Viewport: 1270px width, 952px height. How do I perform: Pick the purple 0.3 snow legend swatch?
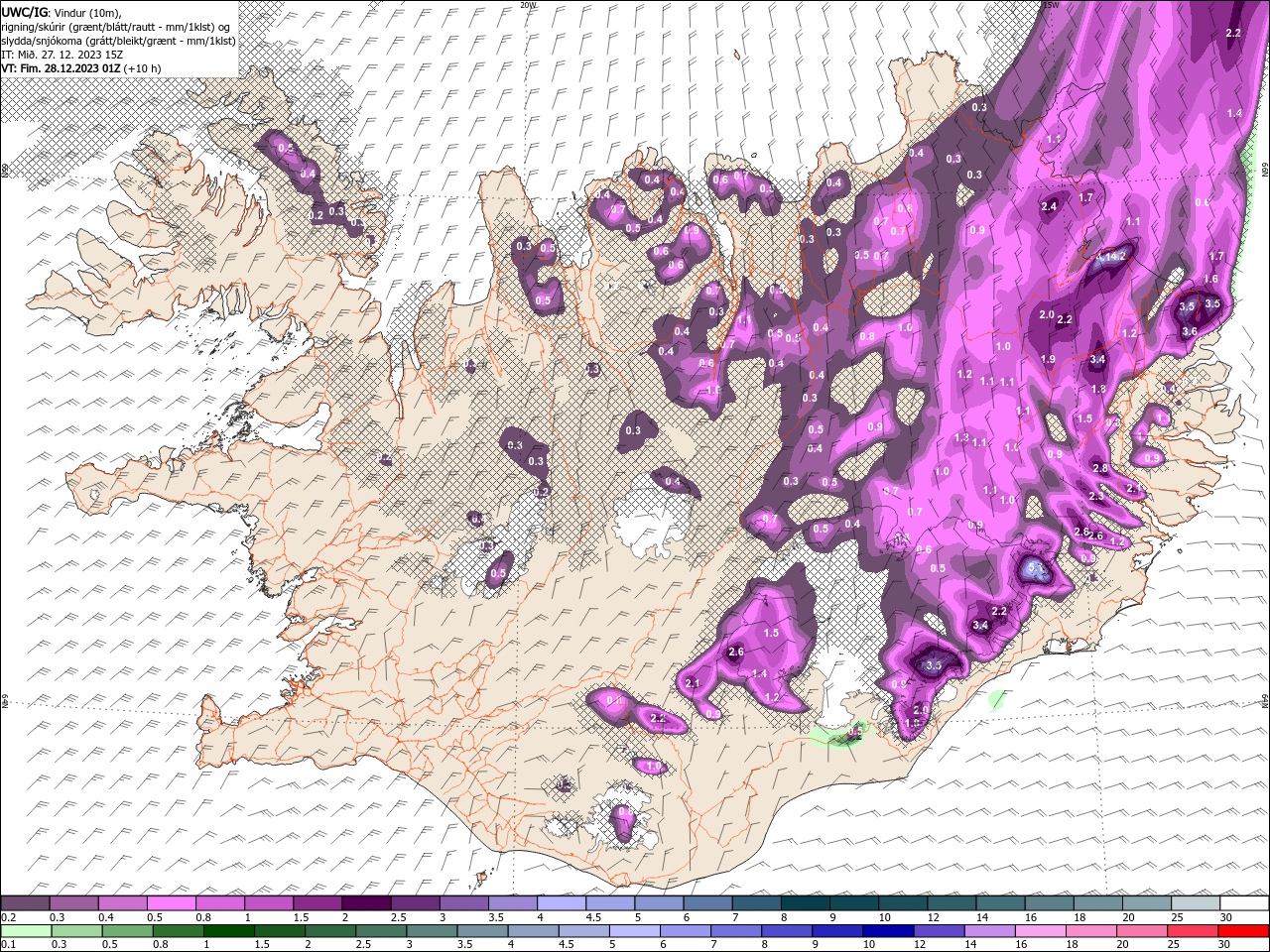[73, 903]
